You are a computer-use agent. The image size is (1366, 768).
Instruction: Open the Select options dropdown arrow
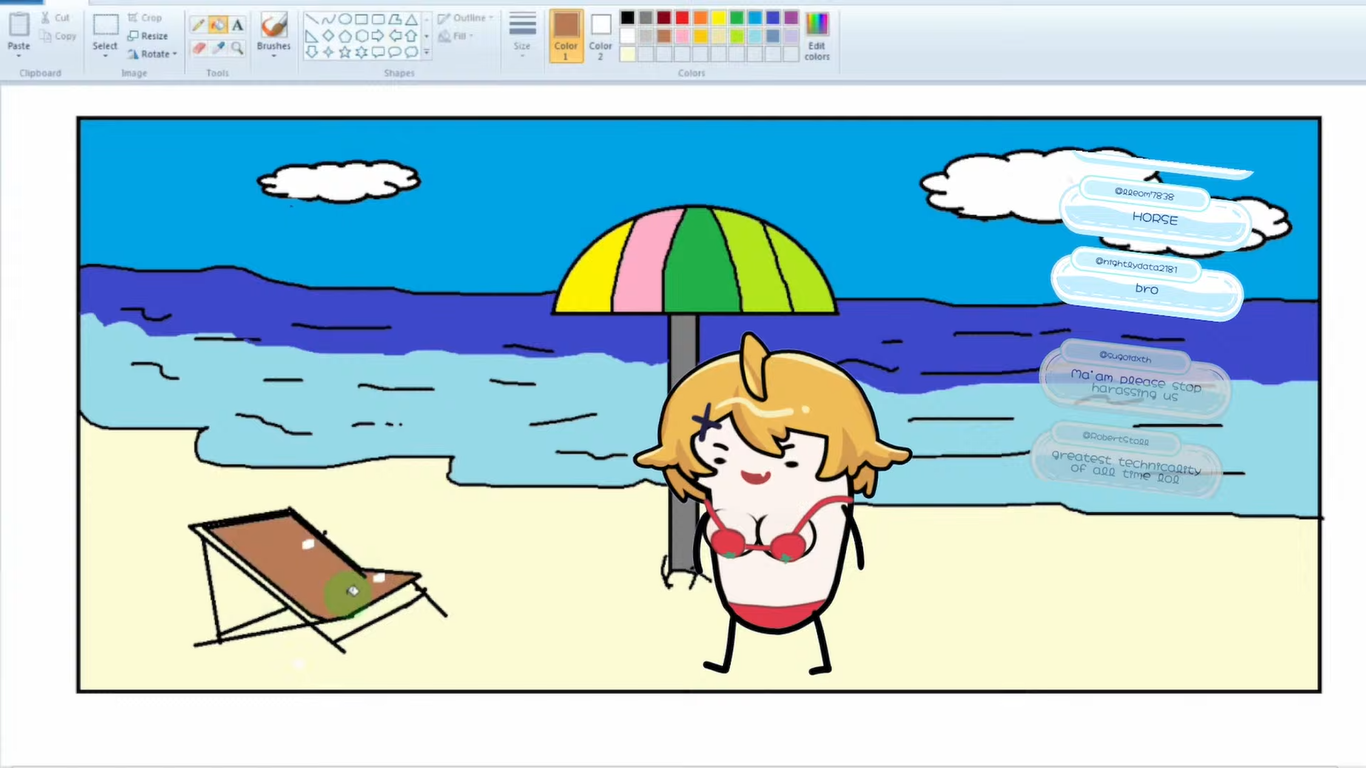click(x=105, y=54)
